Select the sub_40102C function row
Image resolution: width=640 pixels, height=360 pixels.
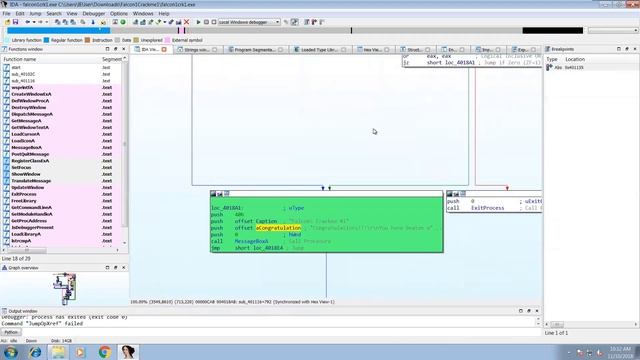(x=62, y=74)
